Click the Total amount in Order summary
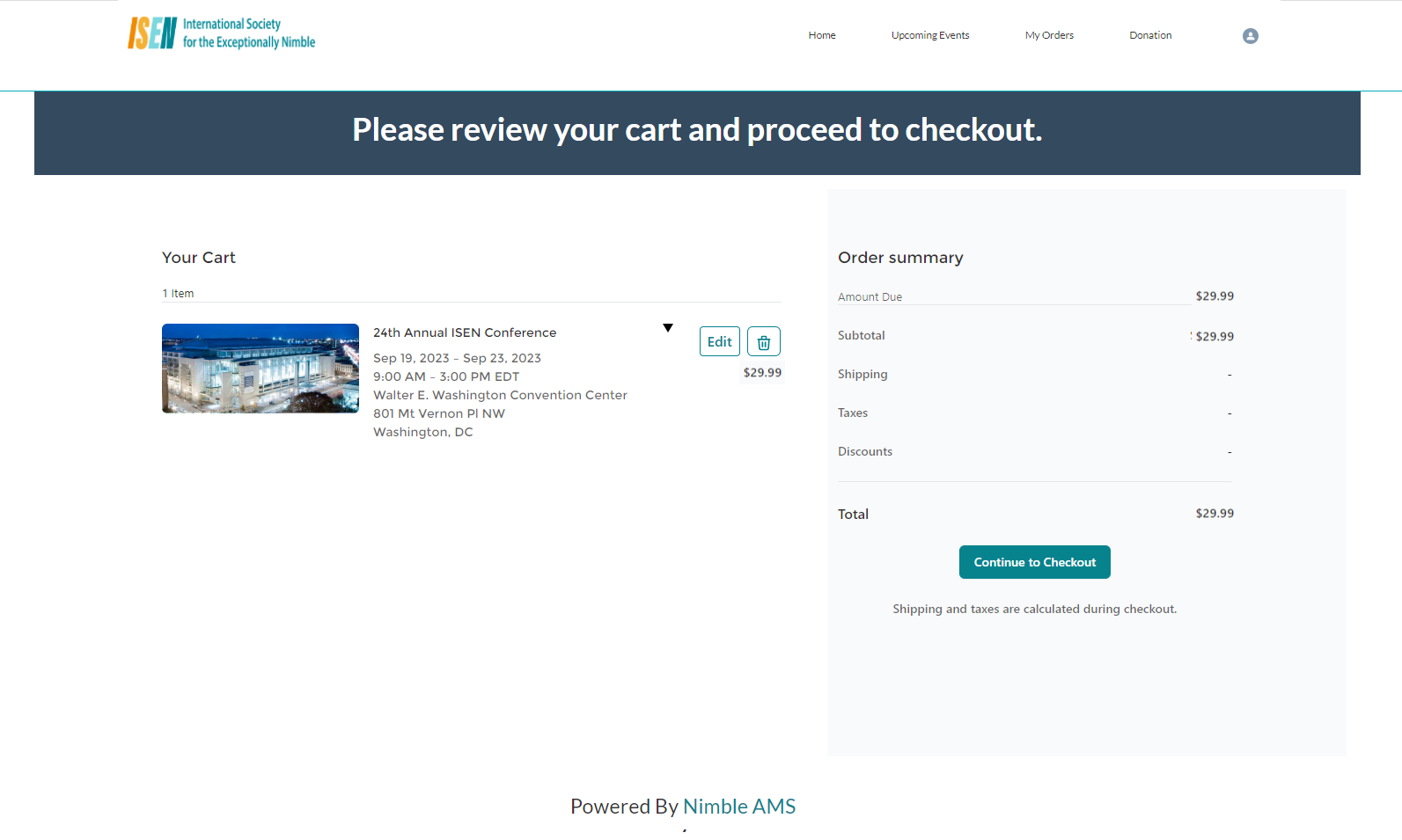Image resolution: width=1402 pixels, height=840 pixels. (1214, 514)
